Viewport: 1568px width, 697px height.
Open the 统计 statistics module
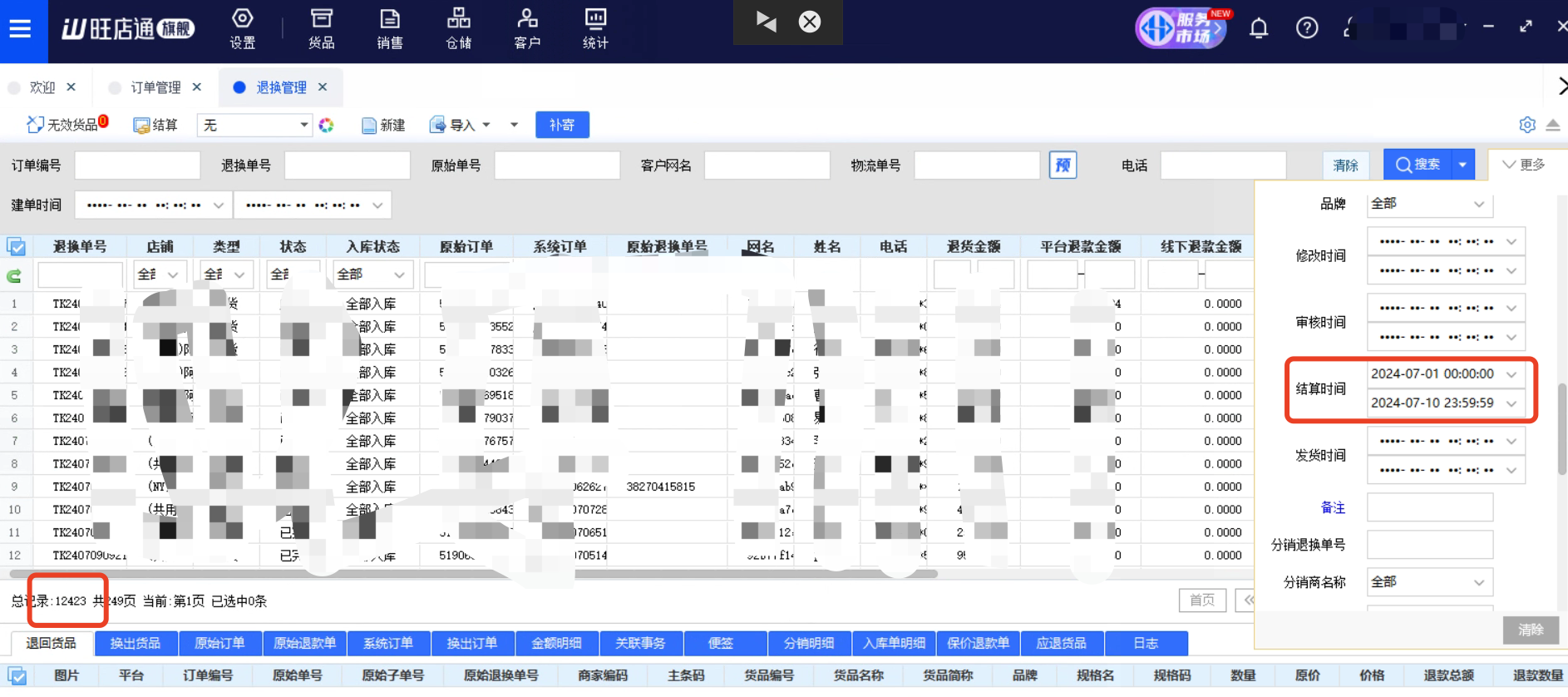595,29
